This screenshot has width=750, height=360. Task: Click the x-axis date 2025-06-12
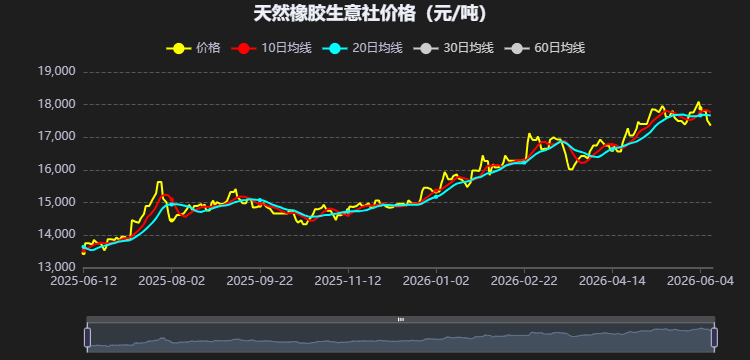[84, 280]
